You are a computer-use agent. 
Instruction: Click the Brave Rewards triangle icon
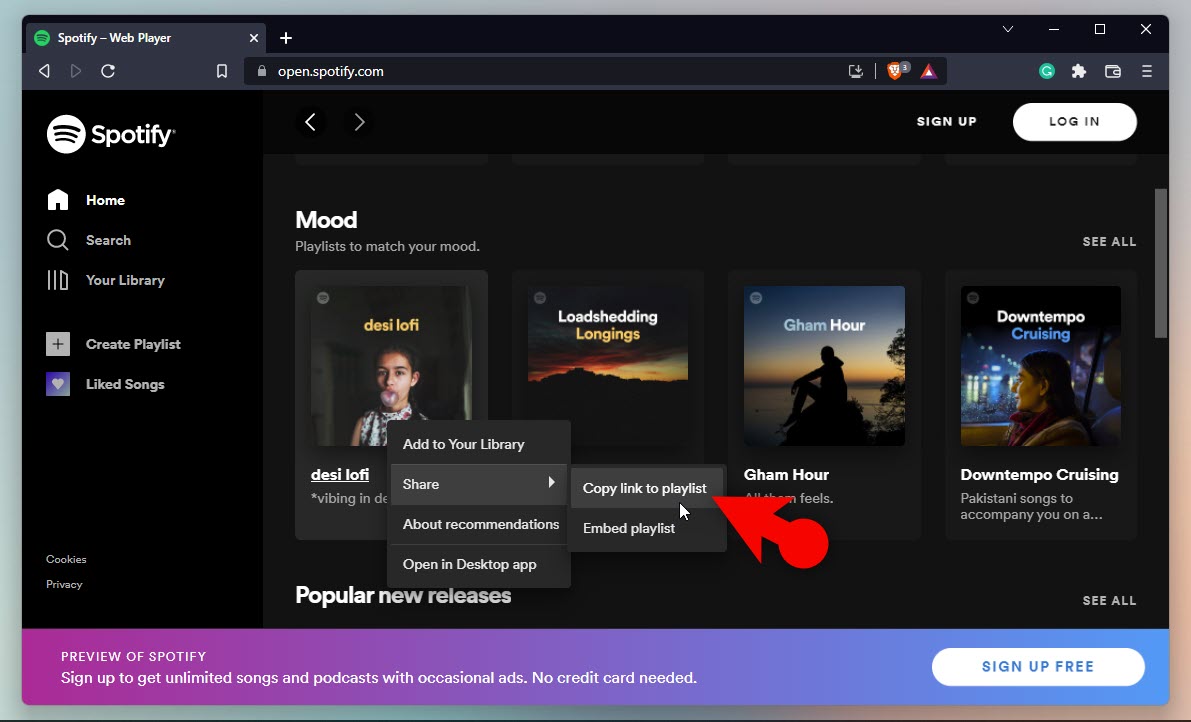tap(928, 71)
